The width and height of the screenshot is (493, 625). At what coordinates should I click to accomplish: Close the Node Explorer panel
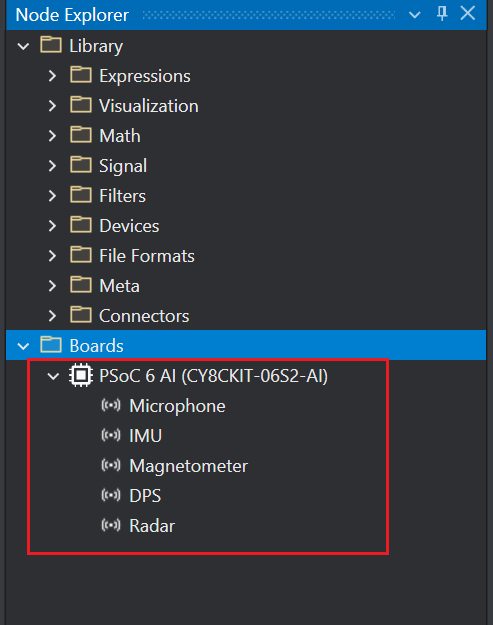[x=467, y=13]
